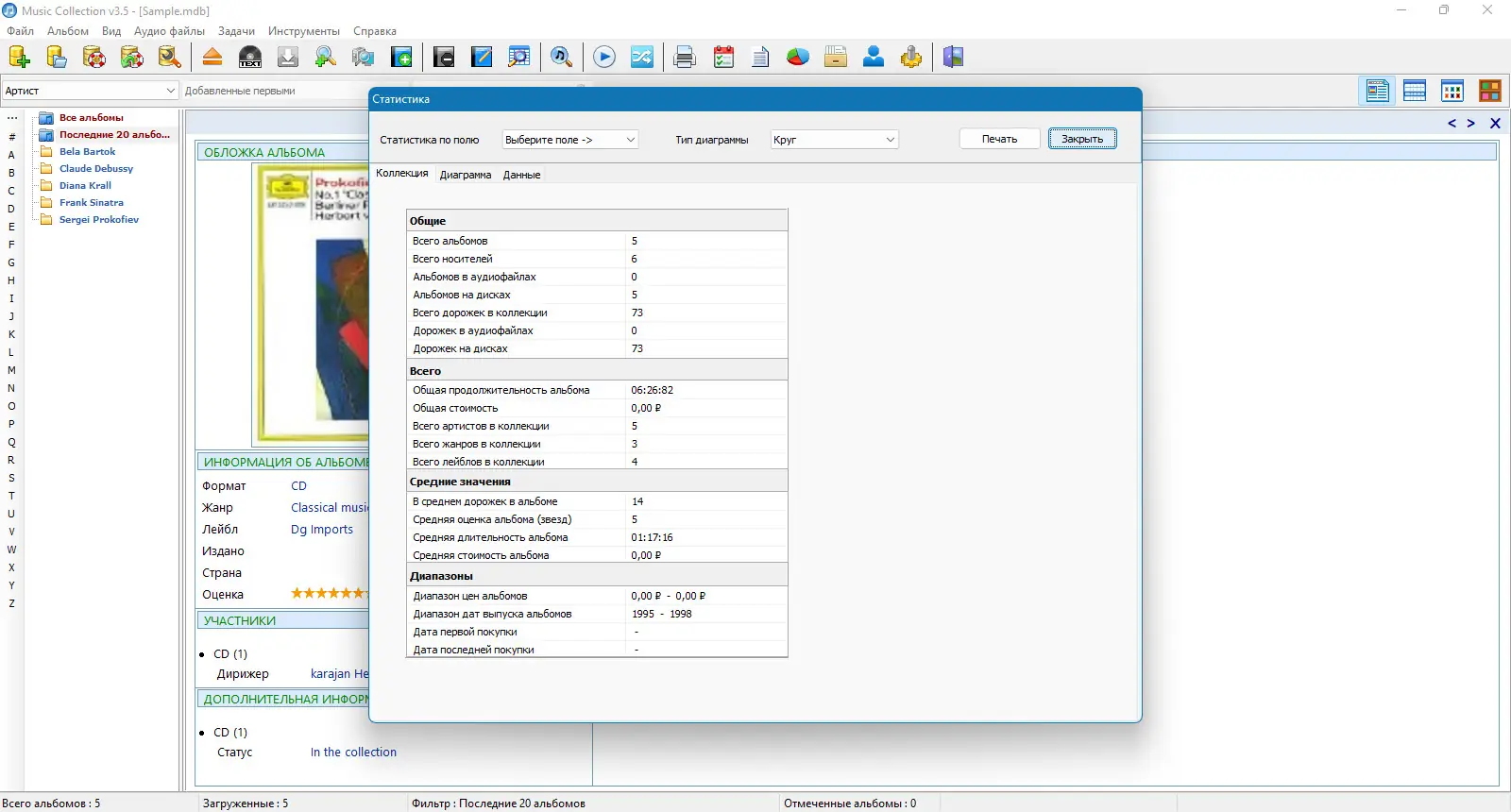Go to next album with > arrow
The image size is (1511, 812).
[x=1470, y=124]
